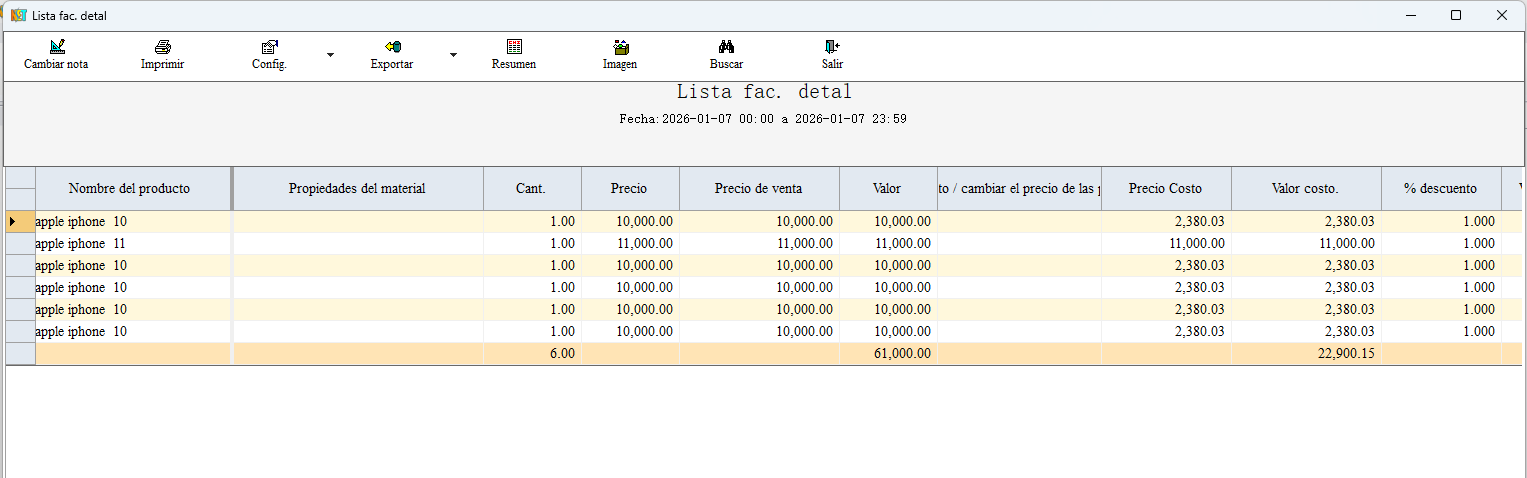Click the Cambiar nota toolbar icon
The image size is (1527, 478).
click(x=56, y=47)
